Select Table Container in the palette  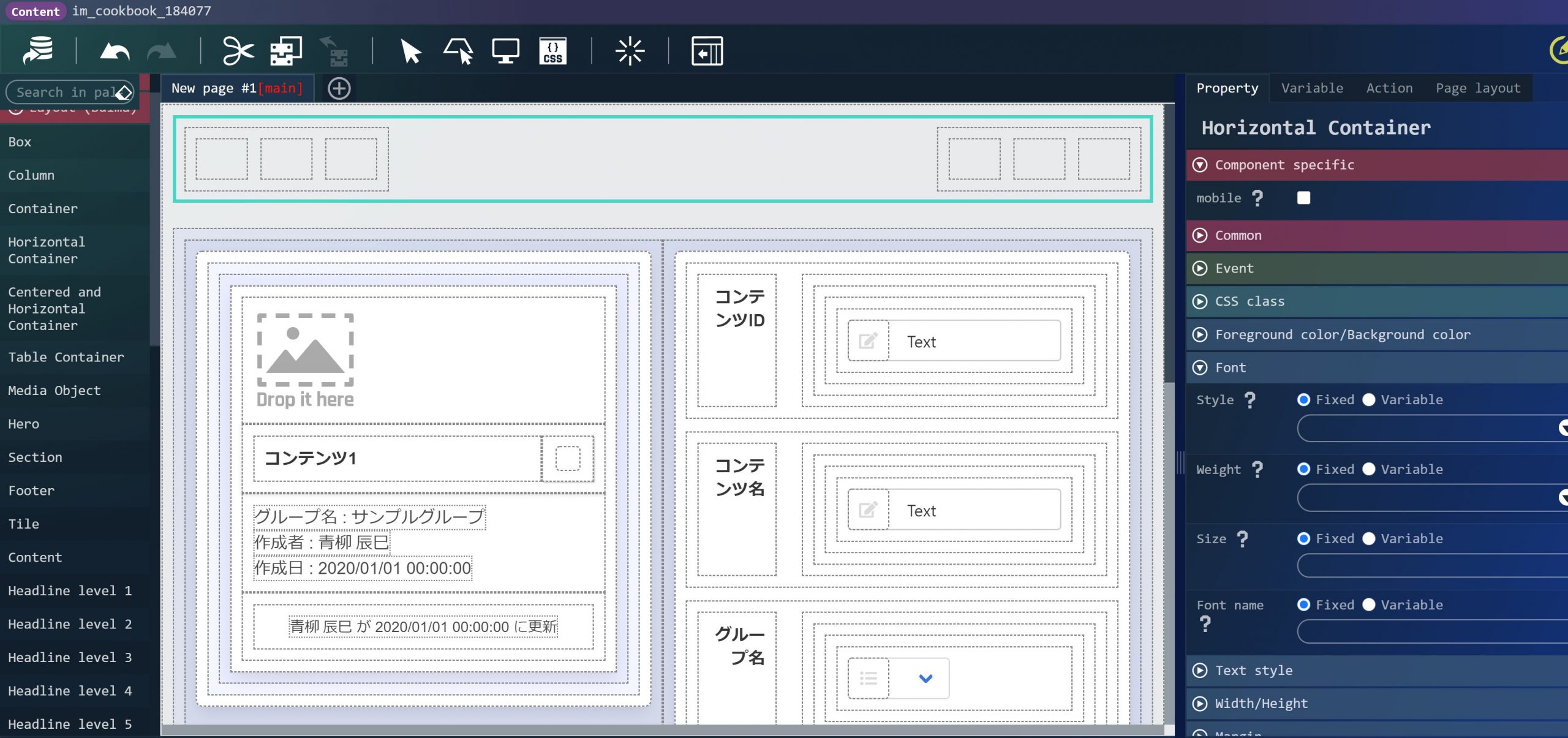(66, 357)
